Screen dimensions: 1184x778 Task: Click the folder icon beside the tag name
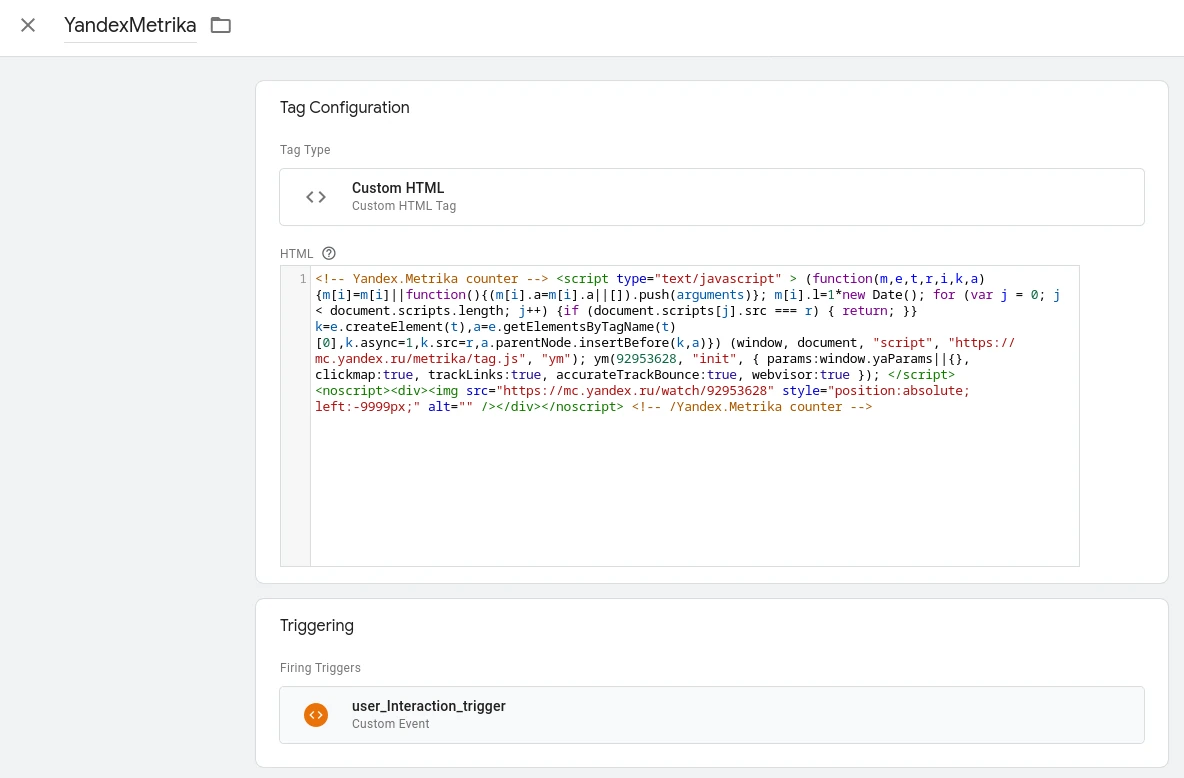pyautogui.click(x=221, y=26)
